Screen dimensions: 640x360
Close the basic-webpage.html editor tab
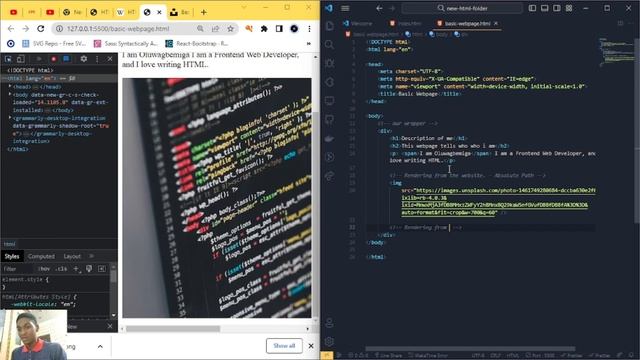coord(496,24)
